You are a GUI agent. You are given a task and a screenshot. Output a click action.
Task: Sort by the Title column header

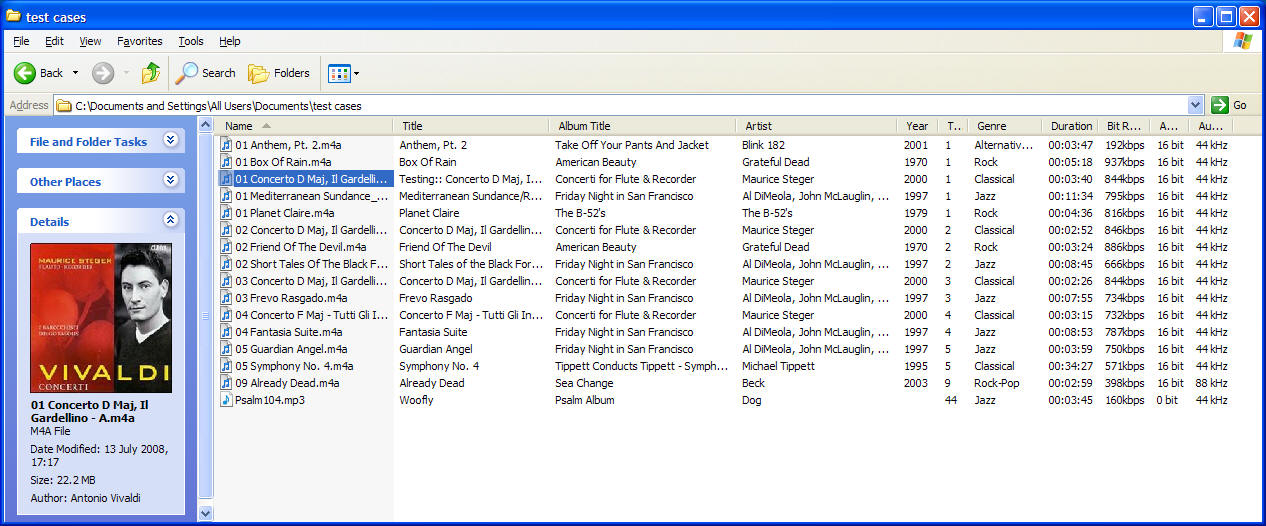[x=472, y=126]
